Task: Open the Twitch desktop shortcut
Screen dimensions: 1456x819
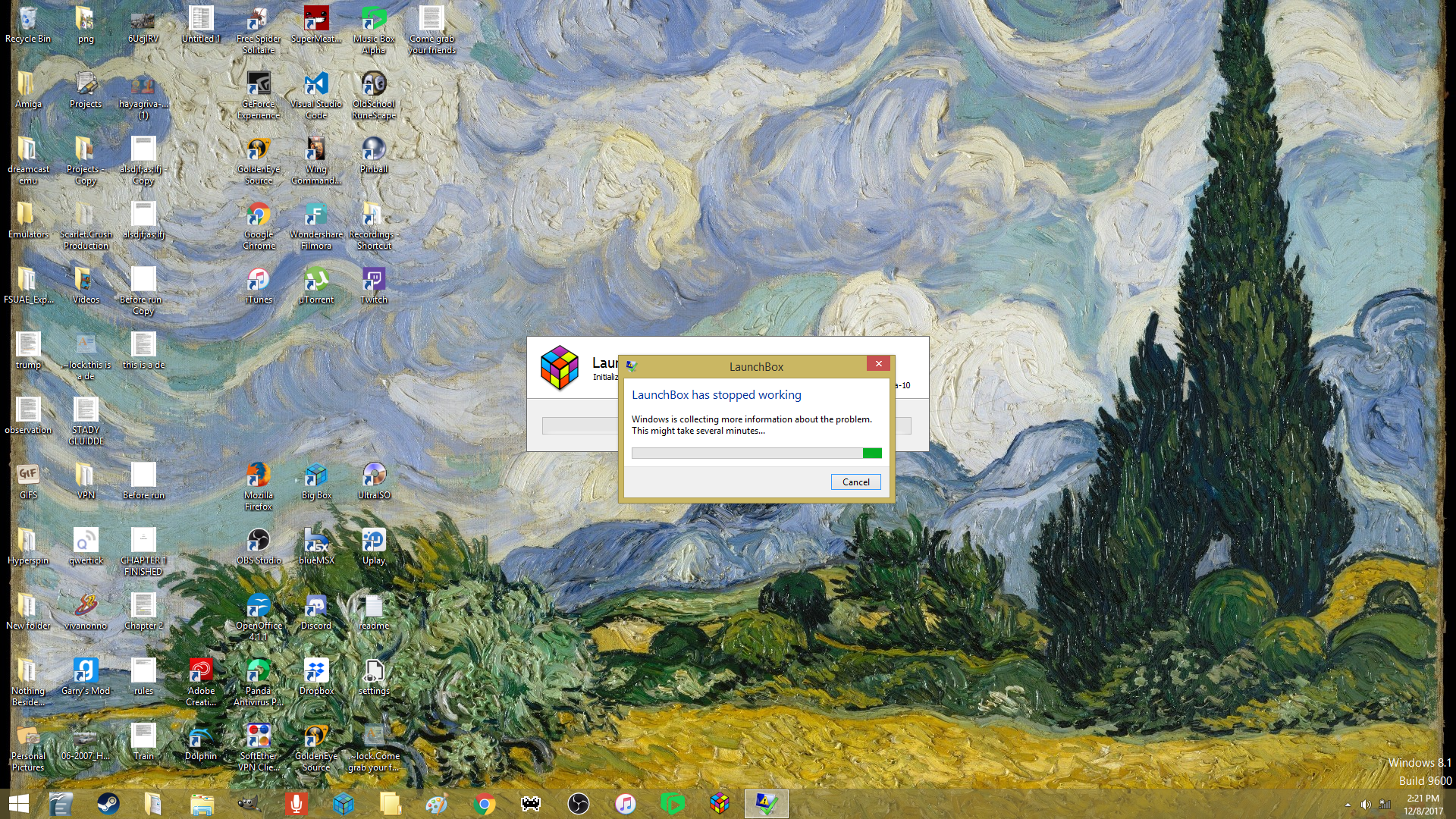Action: (x=374, y=285)
